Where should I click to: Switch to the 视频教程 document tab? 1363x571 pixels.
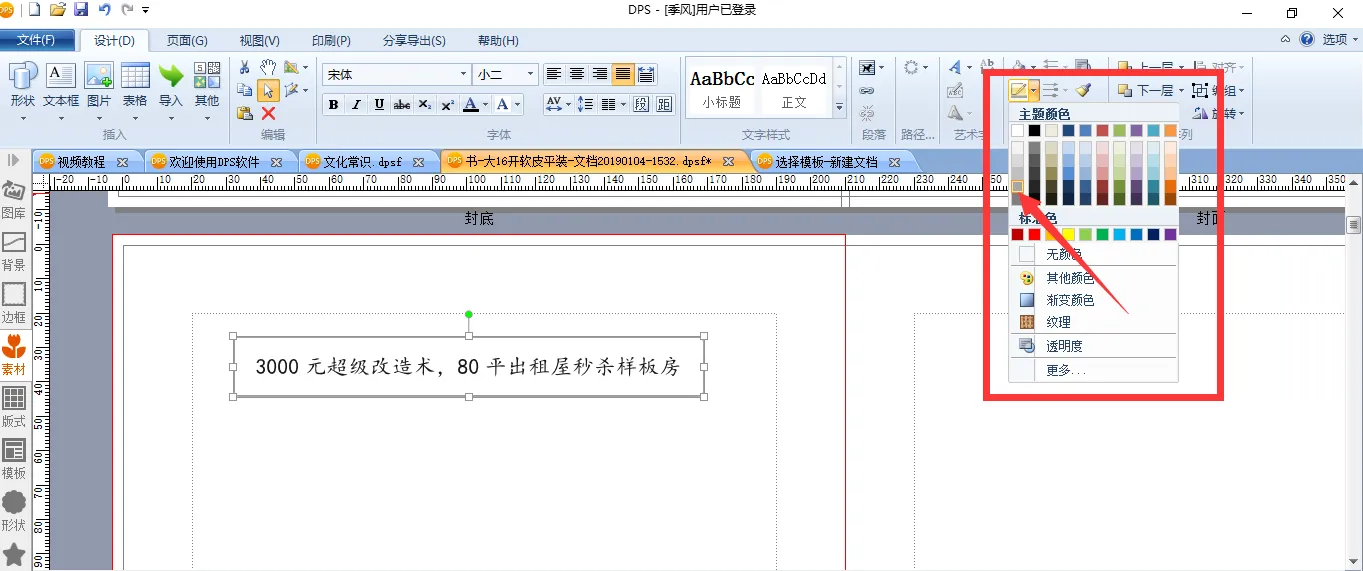tap(82, 161)
